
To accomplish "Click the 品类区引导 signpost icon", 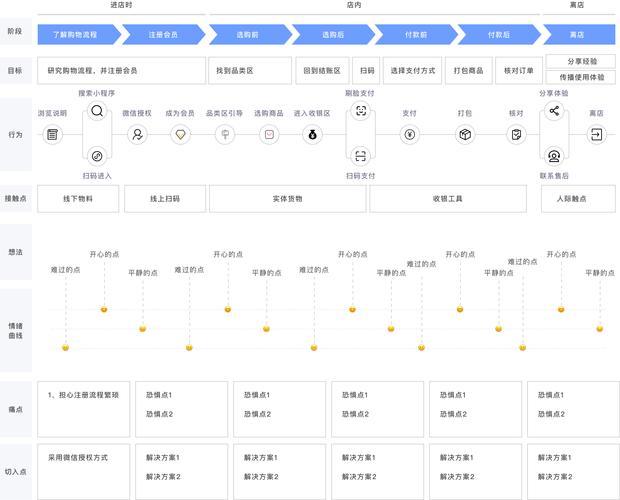I will 225,135.
